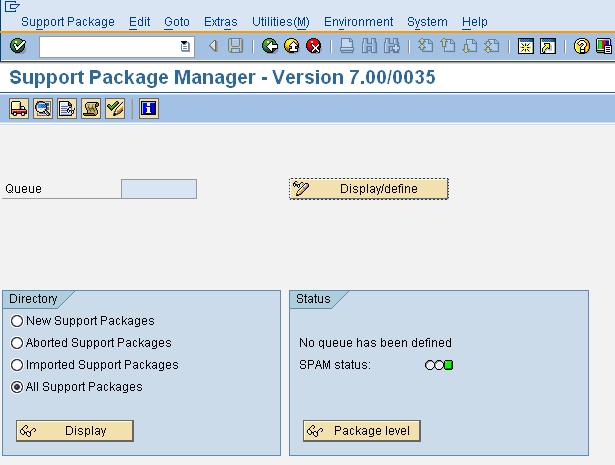Click the Display/define button
This screenshot has width=615, height=465.
(369, 189)
